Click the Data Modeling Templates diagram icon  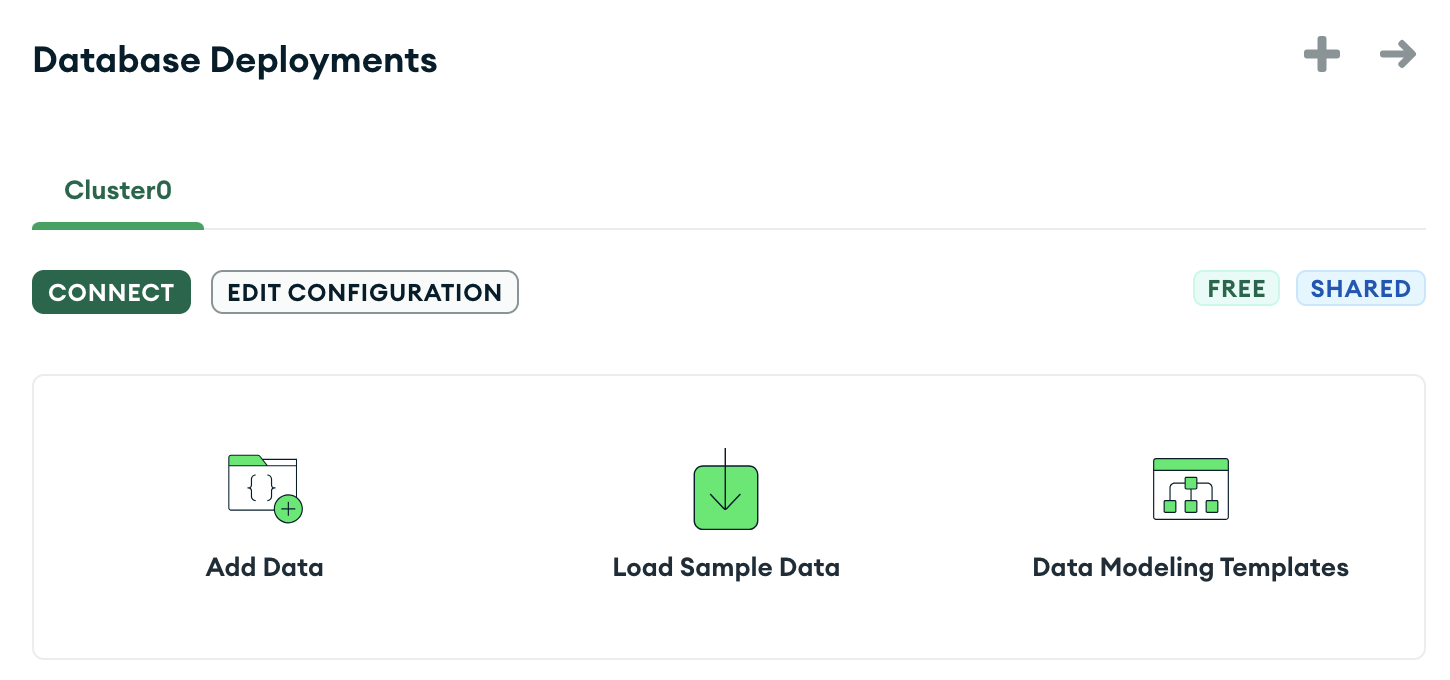click(x=1190, y=489)
